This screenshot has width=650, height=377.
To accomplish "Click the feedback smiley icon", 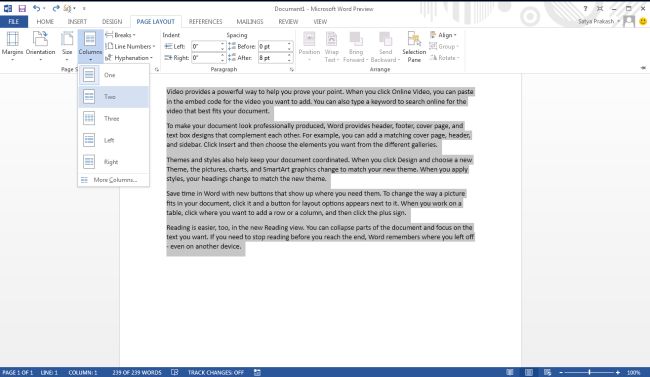I will tap(643, 21).
